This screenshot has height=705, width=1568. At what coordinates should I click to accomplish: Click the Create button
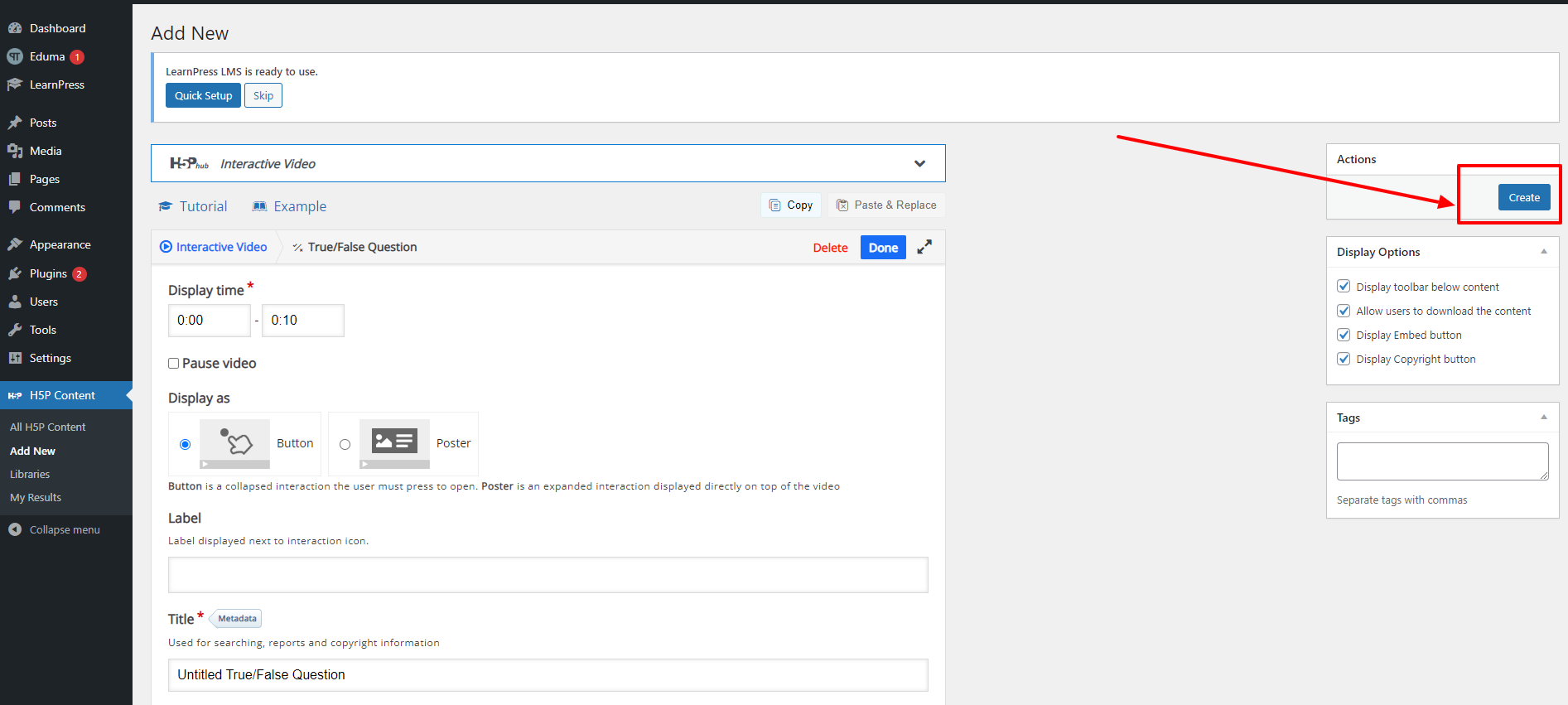coord(1524,197)
